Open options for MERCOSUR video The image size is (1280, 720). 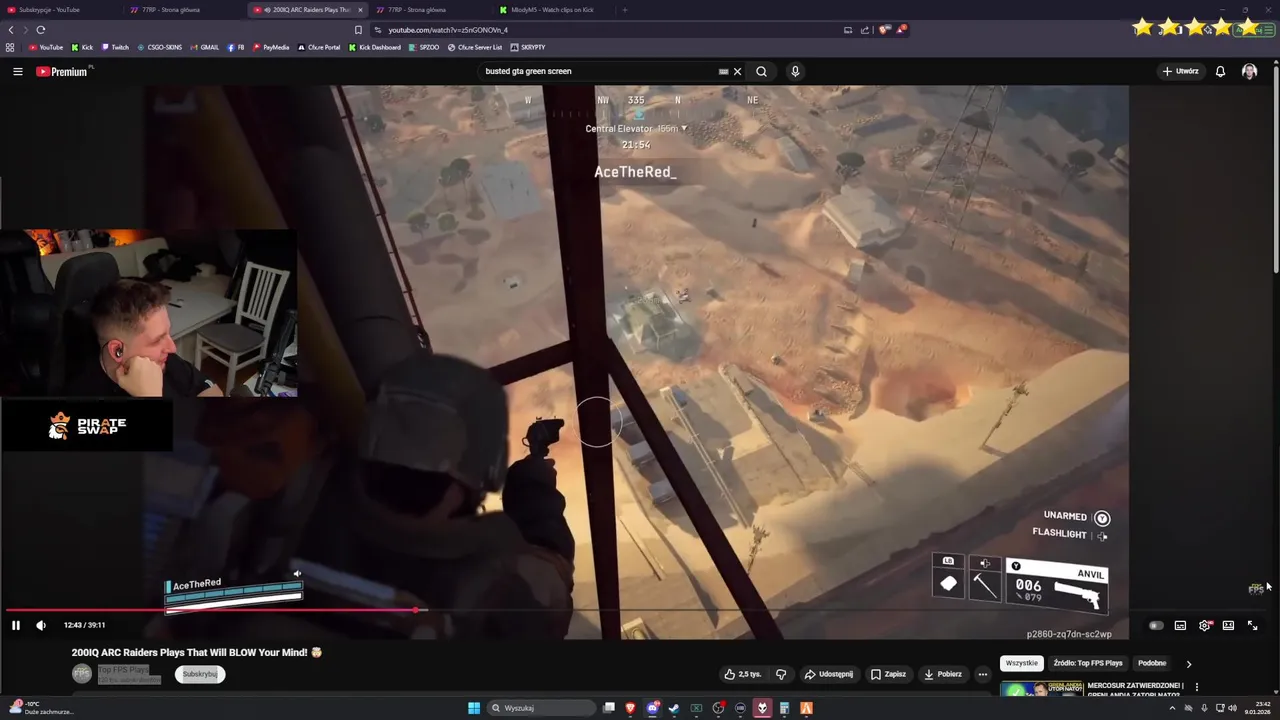(x=1196, y=687)
